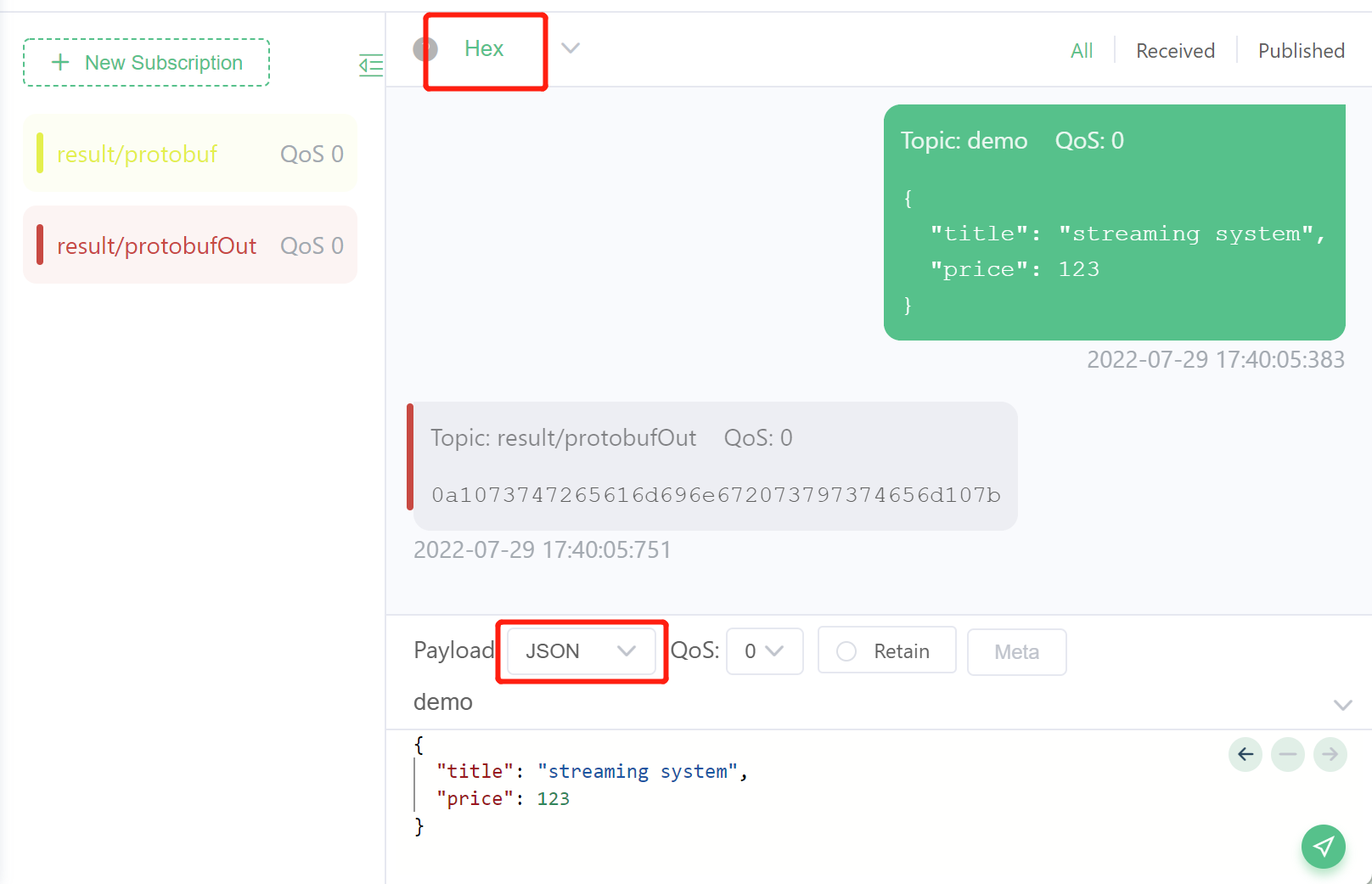Open the Meta button

1016,652
